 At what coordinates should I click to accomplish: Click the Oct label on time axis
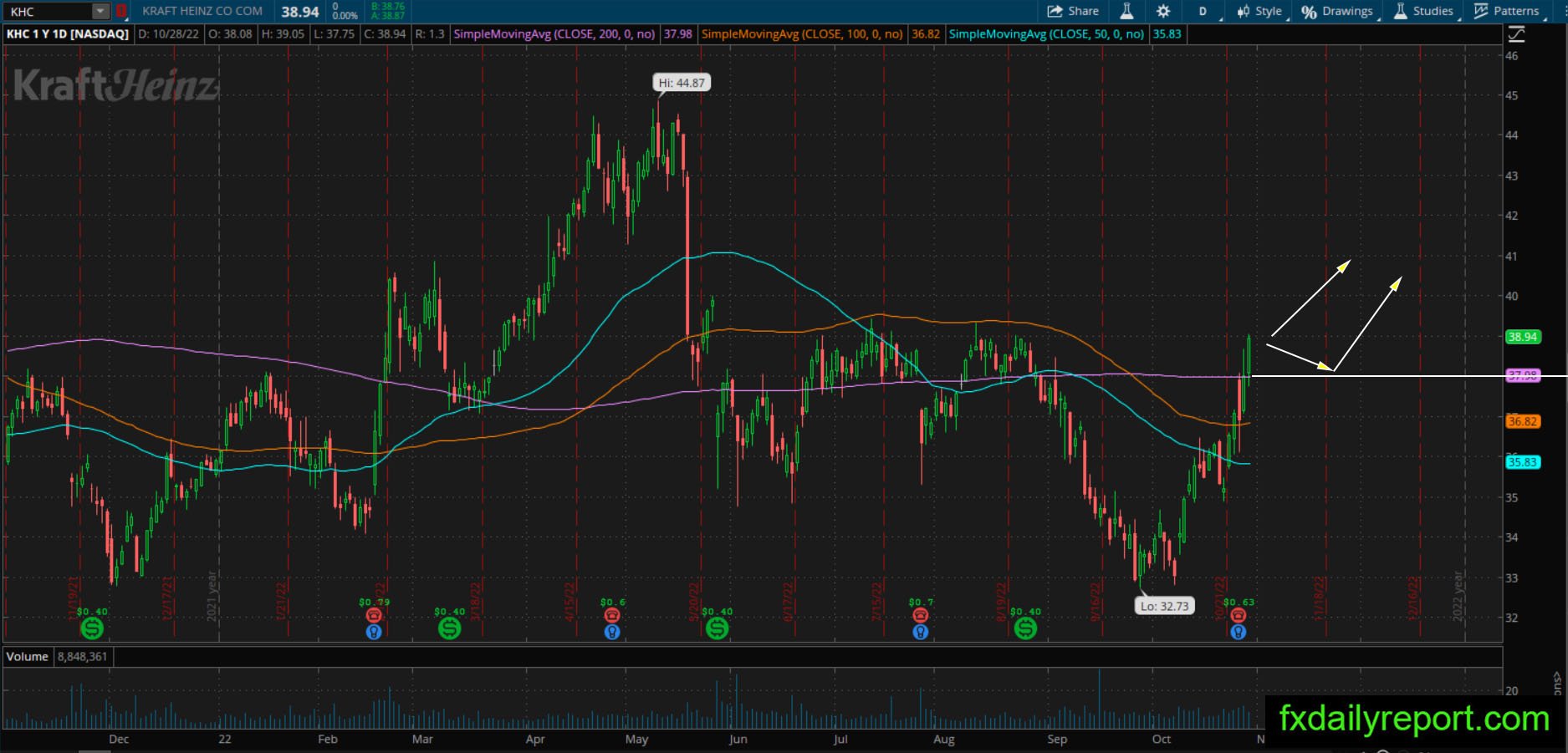coord(1162,739)
